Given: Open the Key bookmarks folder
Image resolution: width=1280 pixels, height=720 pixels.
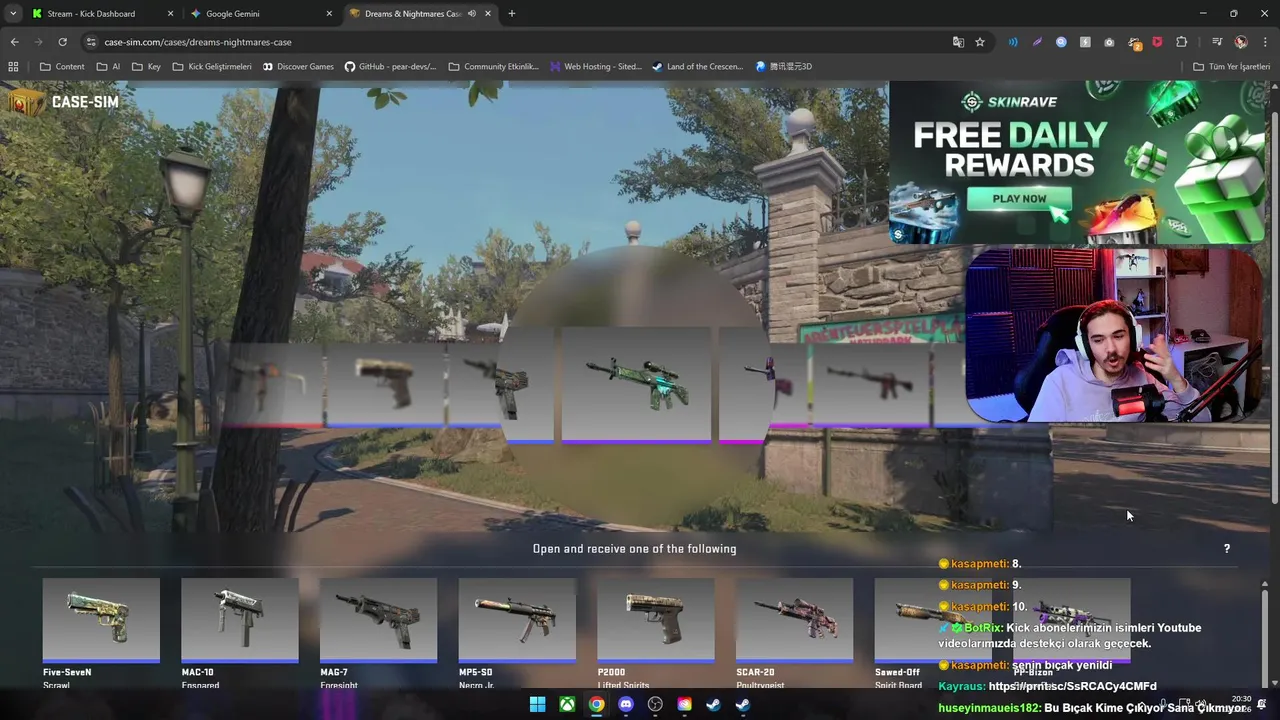Looking at the screenshot, I should click(145, 67).
